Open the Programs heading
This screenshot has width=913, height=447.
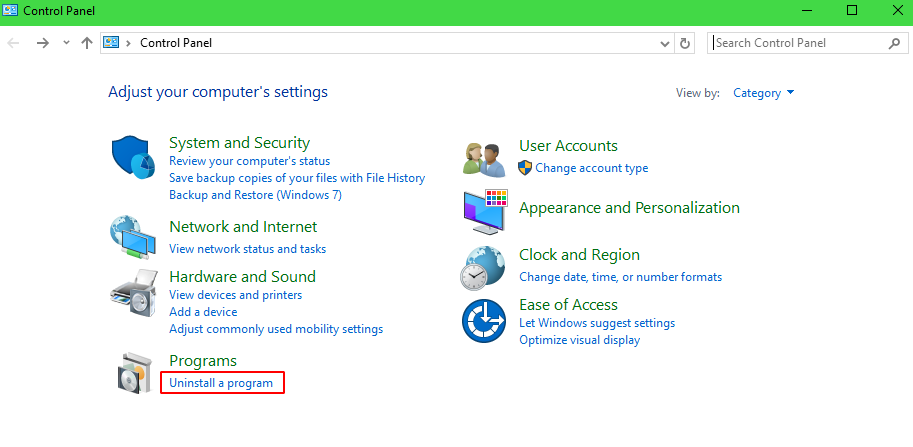(x=203, y=361)
